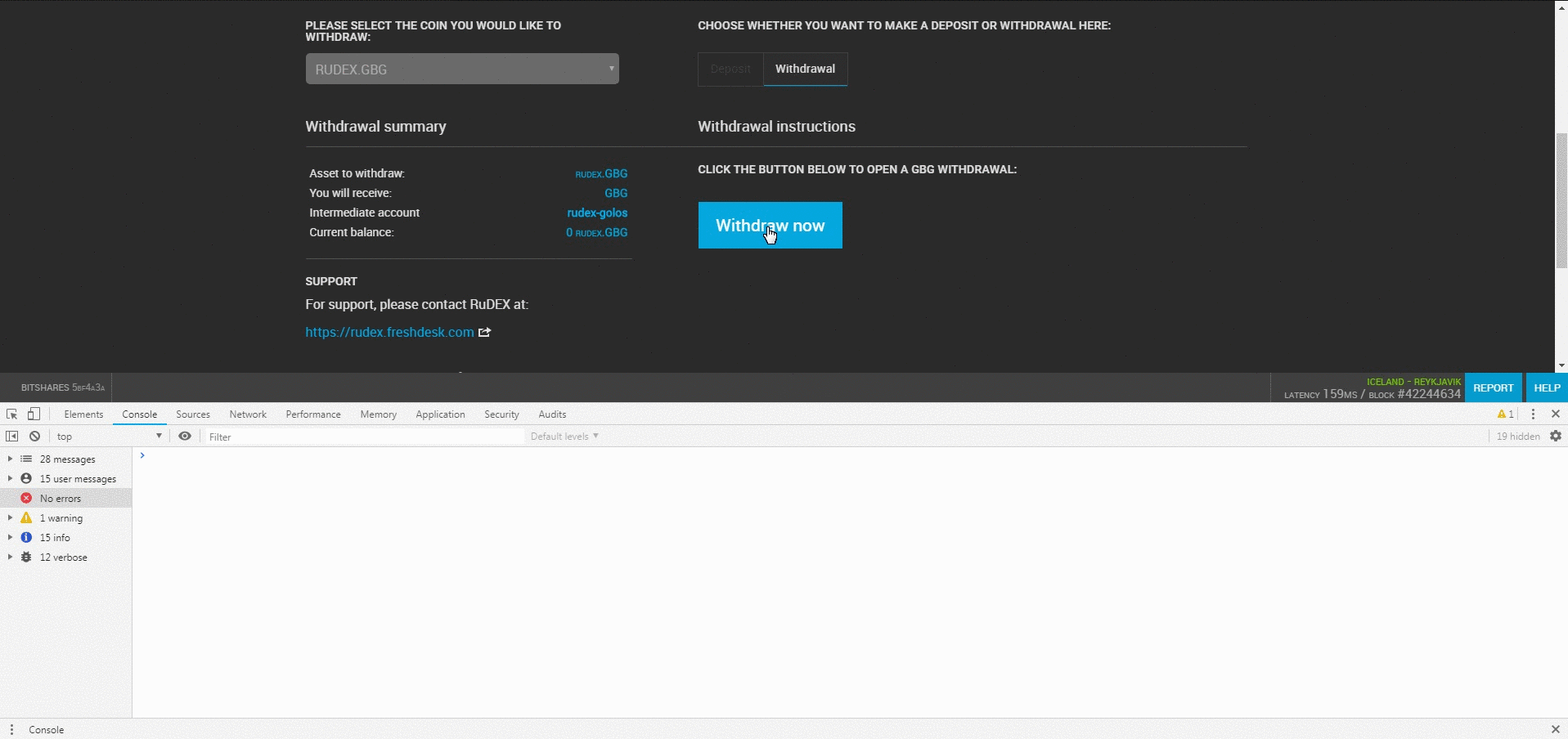This screenshot has width=1568, height=739.
Task: Open the DevTools three-dot customize menu
Action: point(1534,414)
